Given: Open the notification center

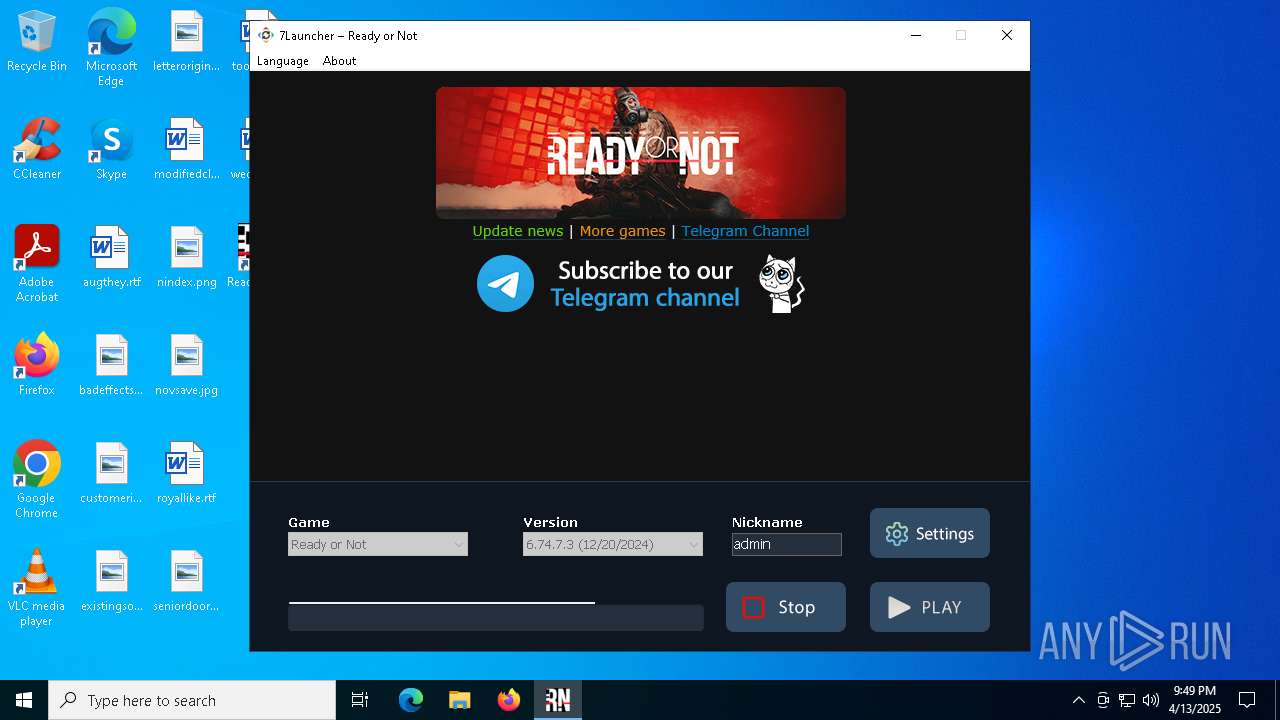Looking at the screenshot, I should click(x=1247, y=700).
